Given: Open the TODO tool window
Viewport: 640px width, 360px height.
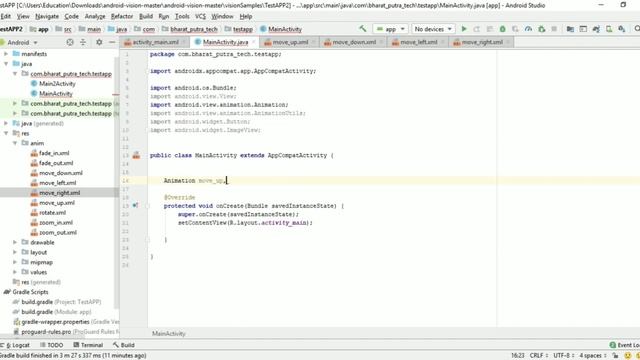Looking at the screenshot, I should point(51,345).
